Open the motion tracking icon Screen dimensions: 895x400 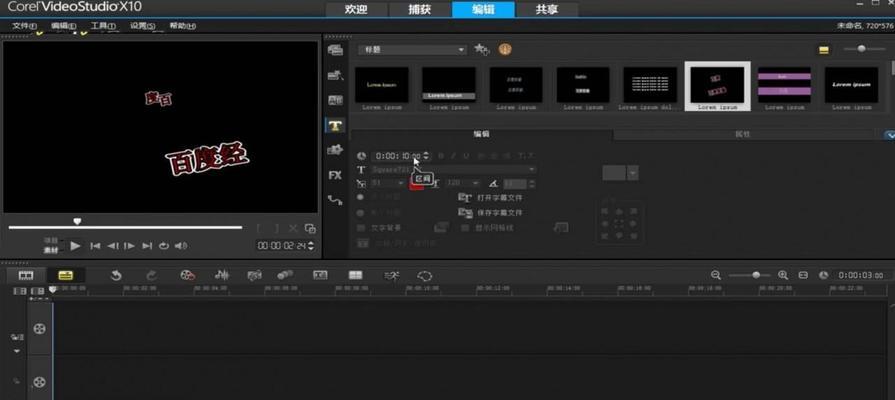click(x=285, y=276)
